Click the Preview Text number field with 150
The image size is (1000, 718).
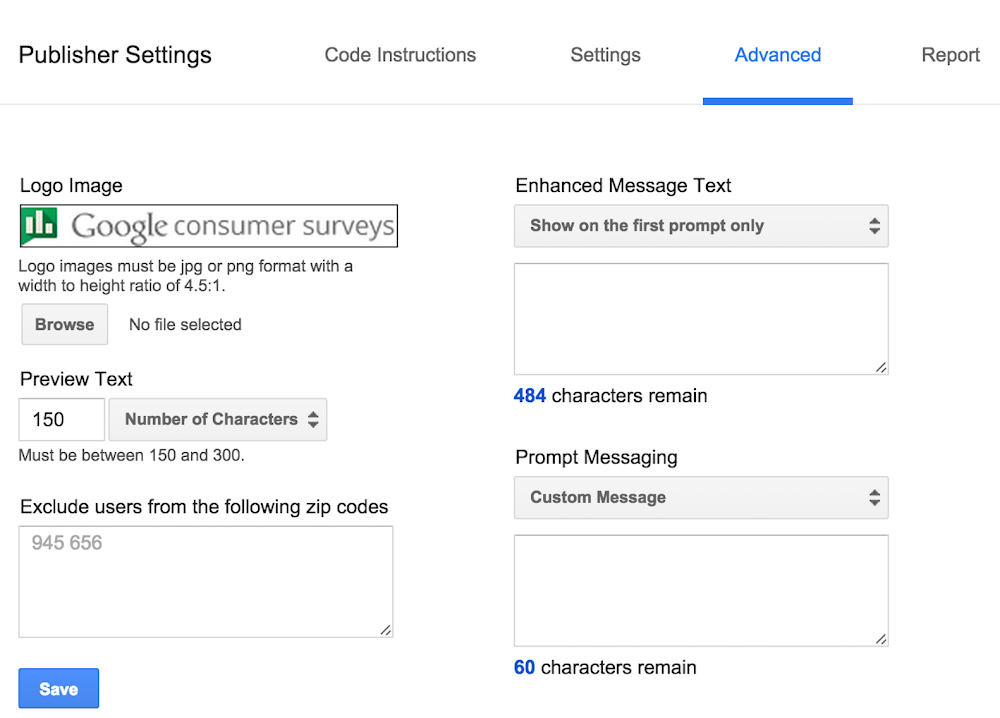pyautogui.click(x=61, y=420)
